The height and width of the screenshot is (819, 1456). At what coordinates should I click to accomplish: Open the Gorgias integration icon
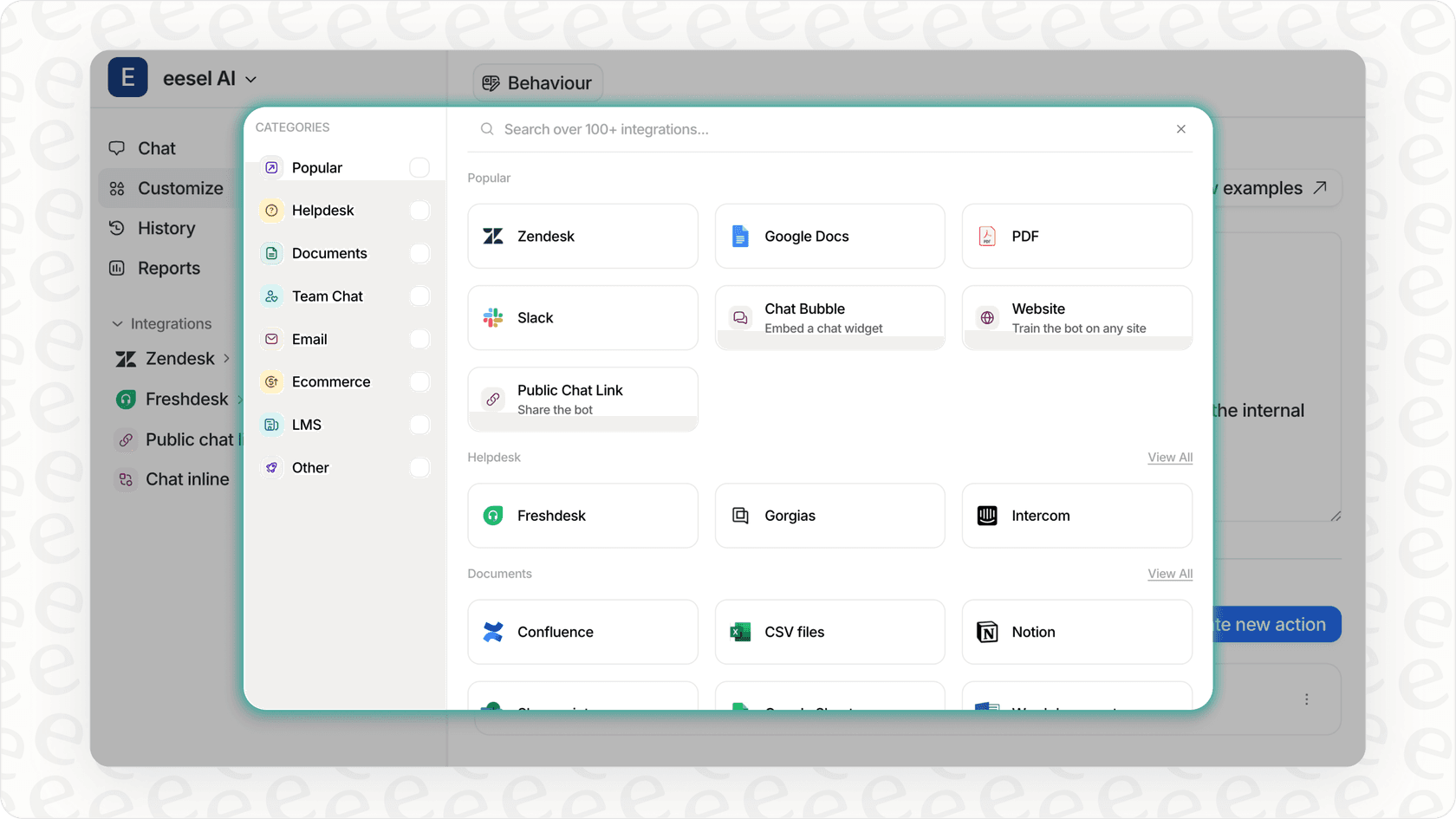pyautogui.click(x=739, y=515)
